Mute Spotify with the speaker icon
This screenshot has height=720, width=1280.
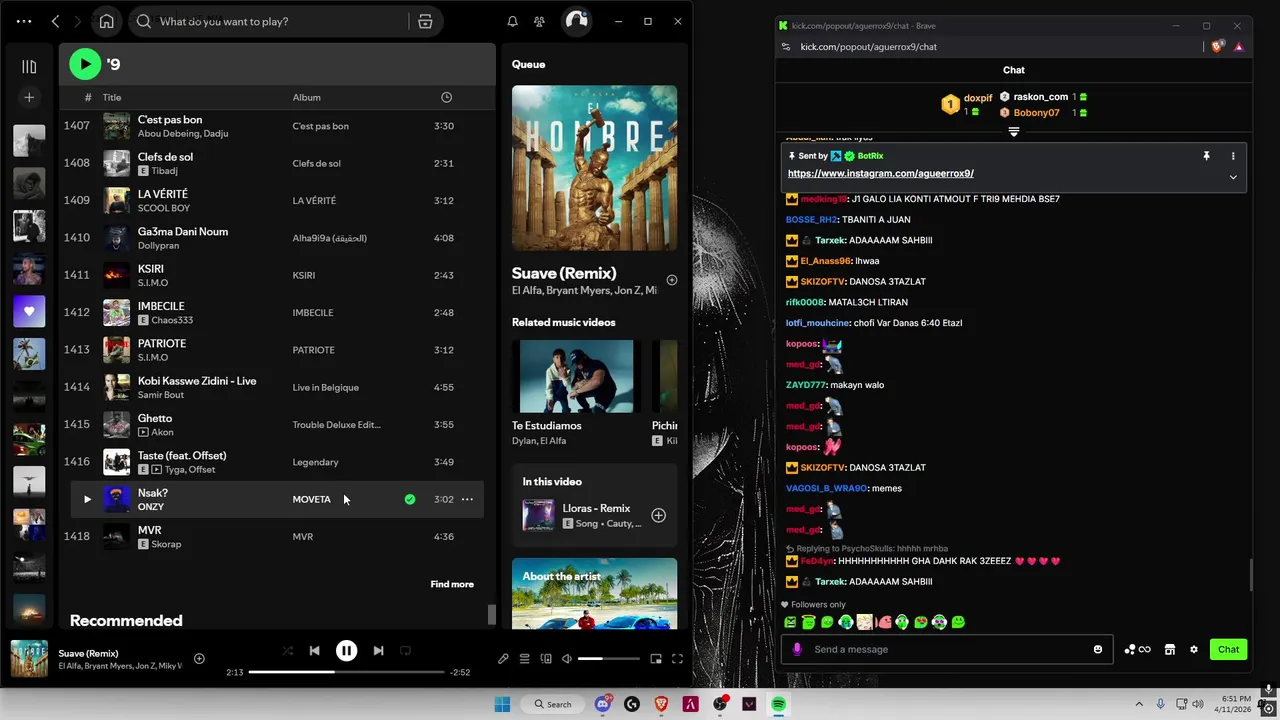click(x=567, y=659)
